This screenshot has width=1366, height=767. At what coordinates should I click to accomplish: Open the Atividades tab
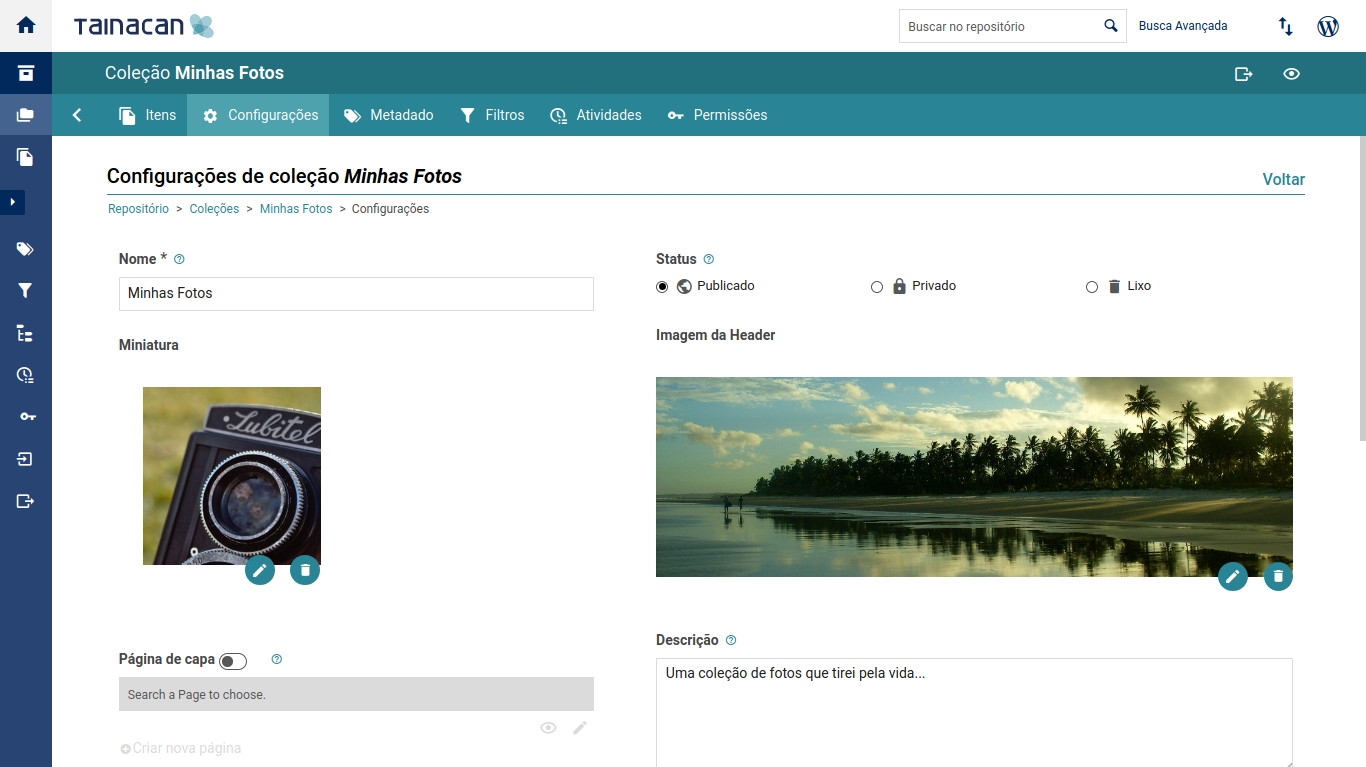tap(596, 115)
